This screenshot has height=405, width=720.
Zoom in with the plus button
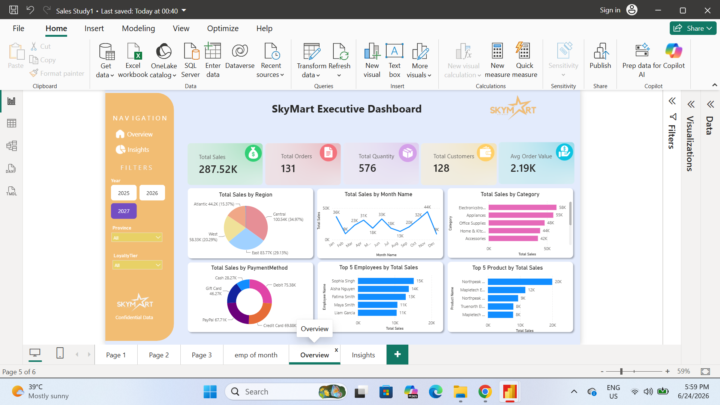[667, 371]
